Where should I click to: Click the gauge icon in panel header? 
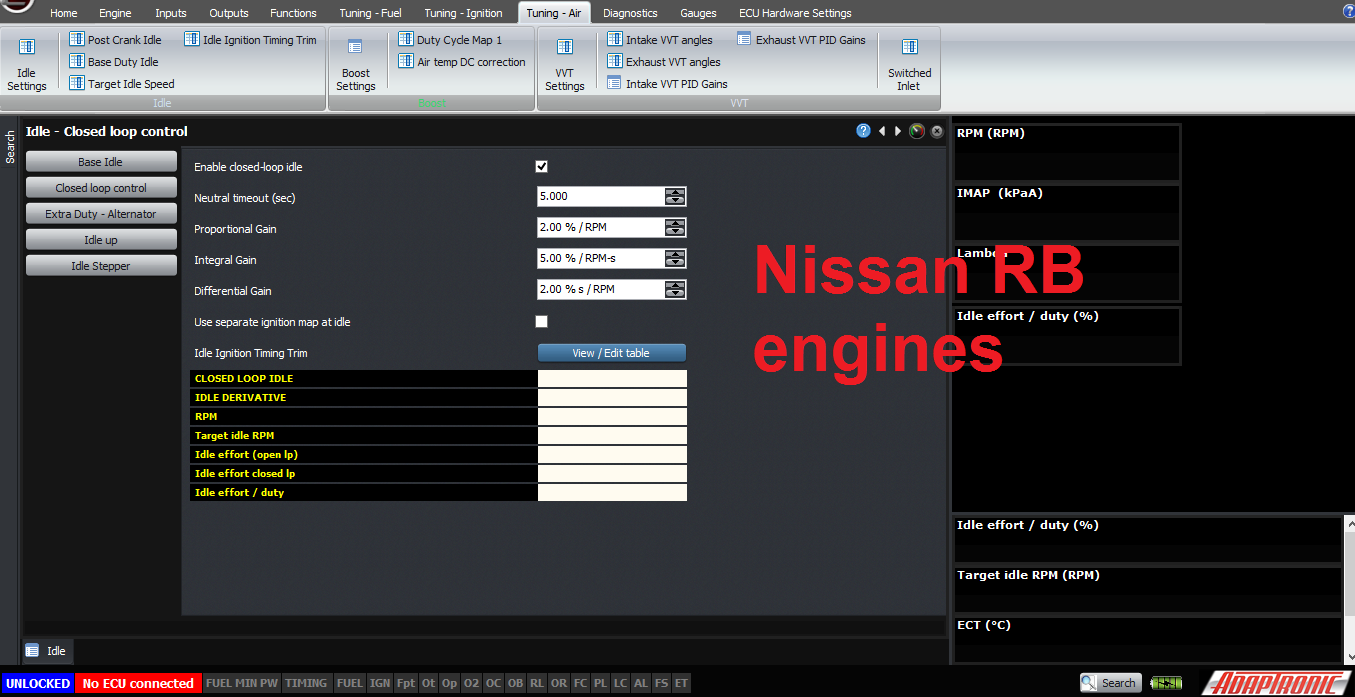(917, 131)
